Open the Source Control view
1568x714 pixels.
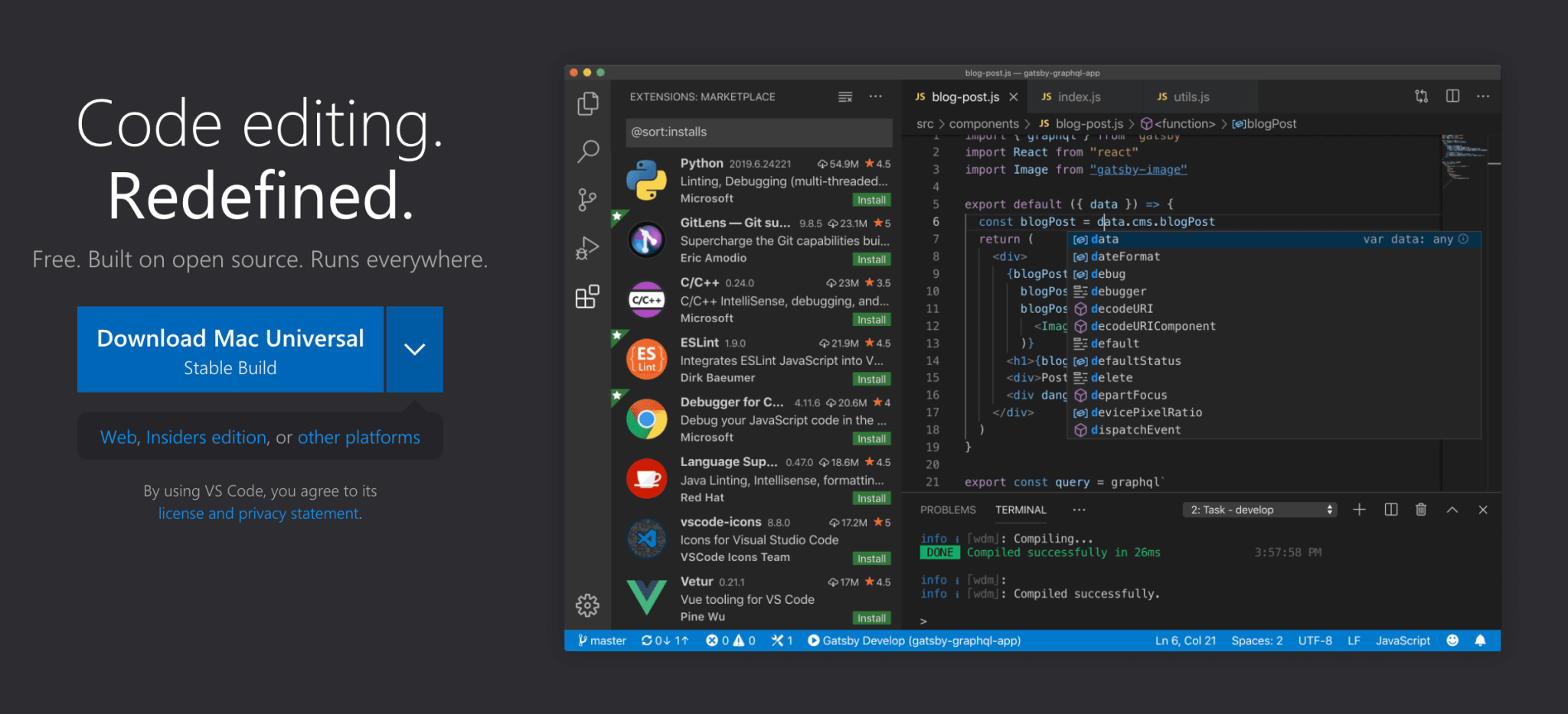tap(587, 199)
